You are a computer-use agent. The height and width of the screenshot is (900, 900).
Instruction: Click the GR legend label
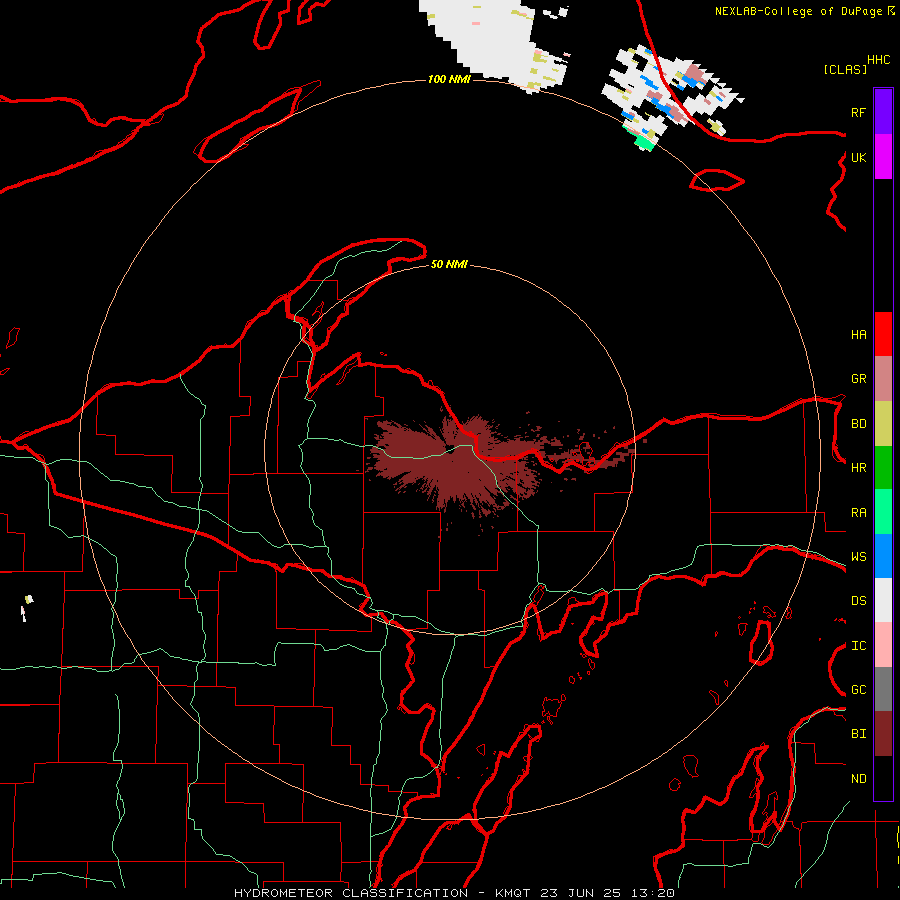[x=858, y=379]
